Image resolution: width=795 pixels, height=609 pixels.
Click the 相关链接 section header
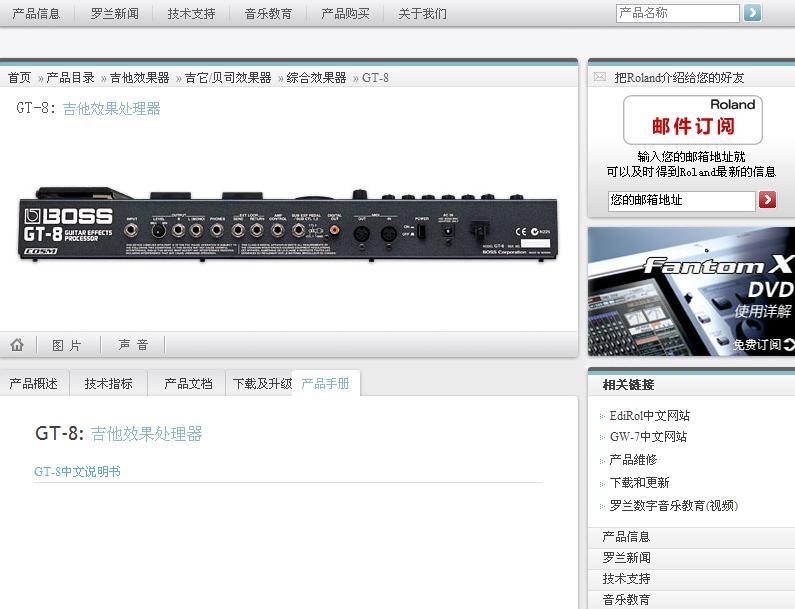coord(629,385)
